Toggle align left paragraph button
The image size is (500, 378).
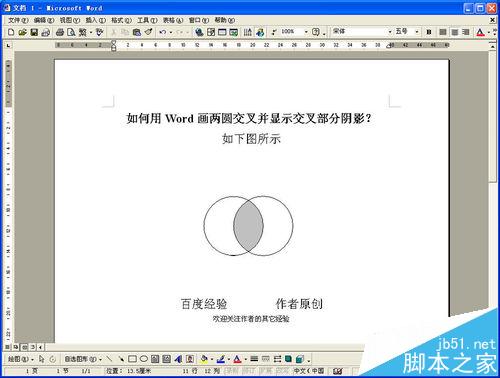[443, 32]
